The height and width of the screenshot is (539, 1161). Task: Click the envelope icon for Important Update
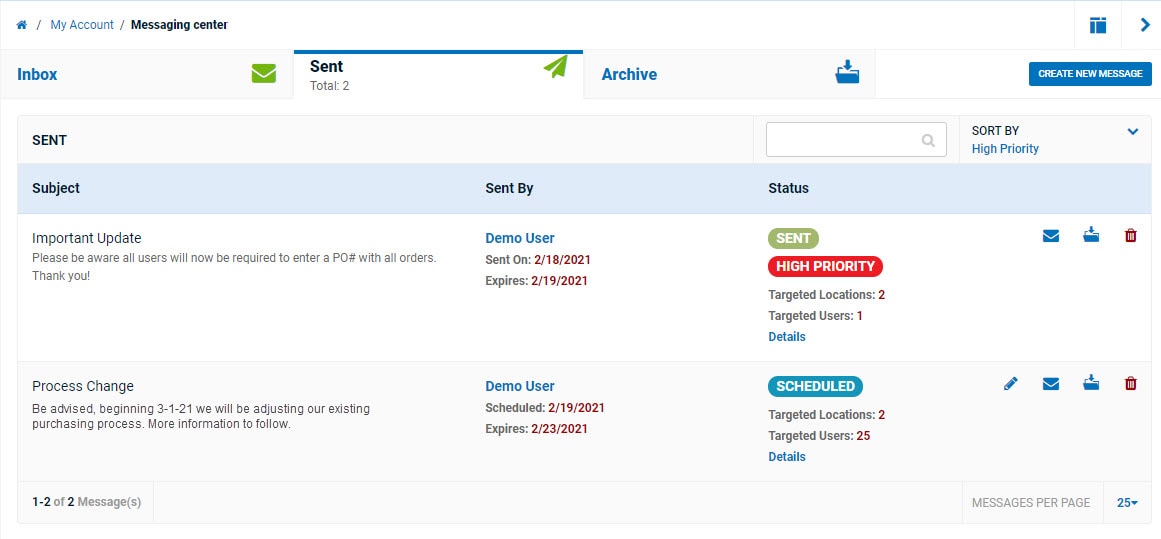tap(1051, 236)
